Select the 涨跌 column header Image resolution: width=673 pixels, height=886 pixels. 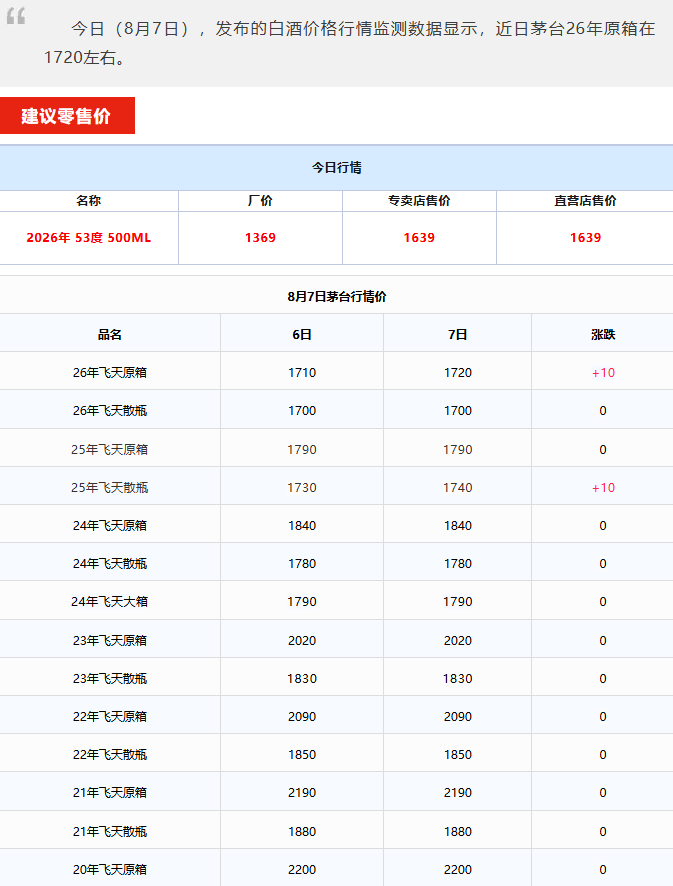(603, 335)
